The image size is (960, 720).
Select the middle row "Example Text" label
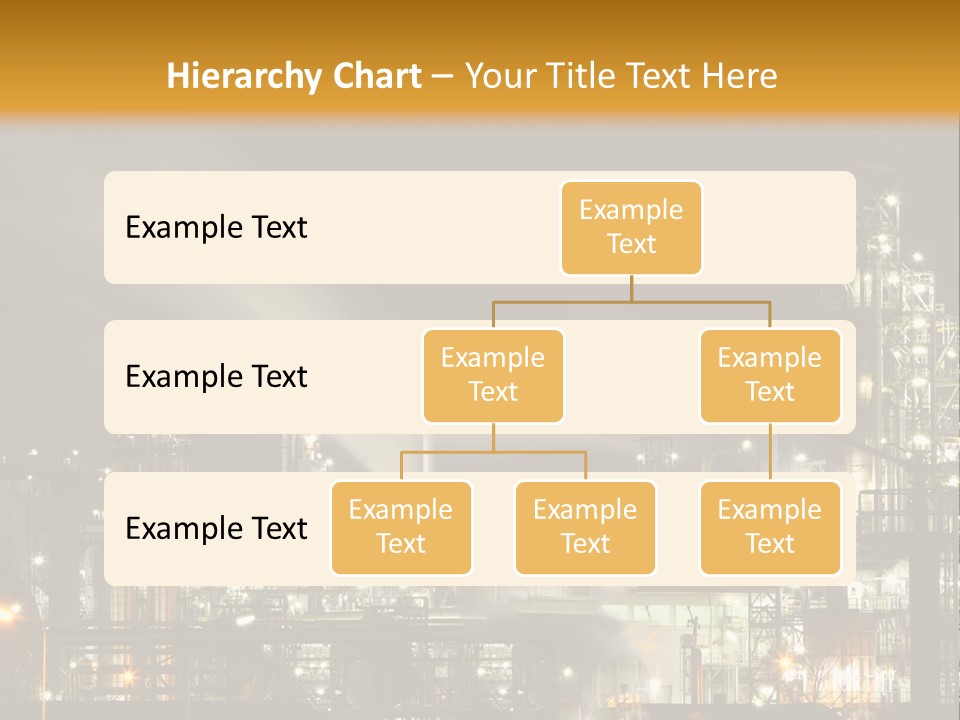[216, 377]
